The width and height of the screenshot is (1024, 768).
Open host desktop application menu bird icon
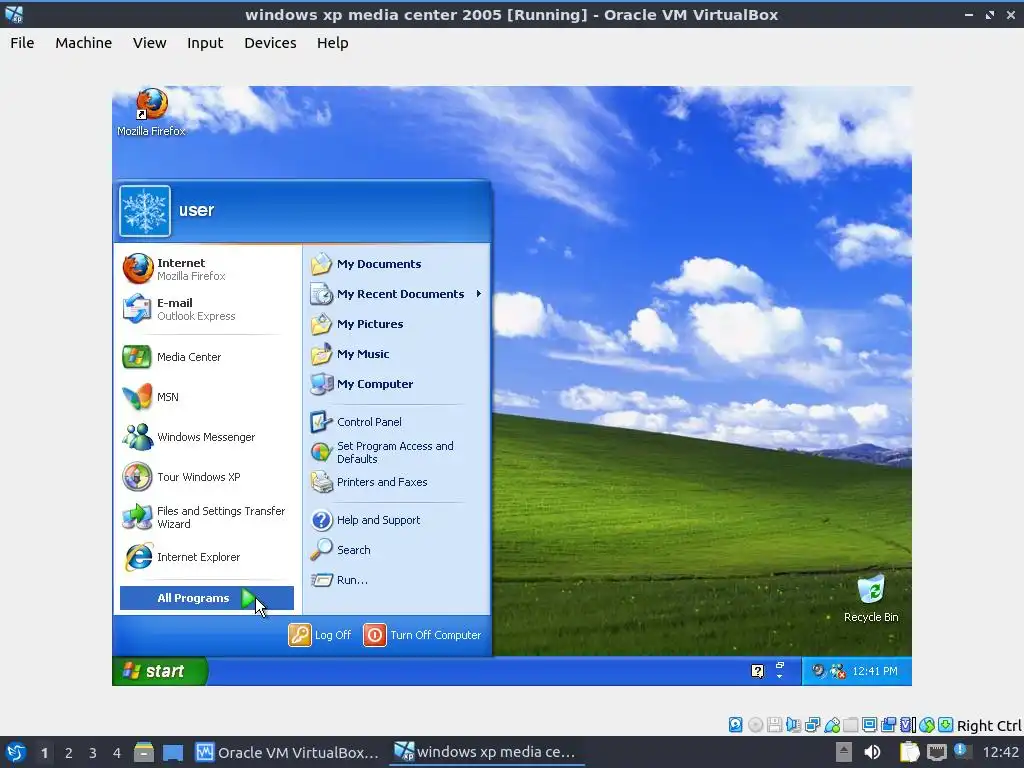coord(16,752)
